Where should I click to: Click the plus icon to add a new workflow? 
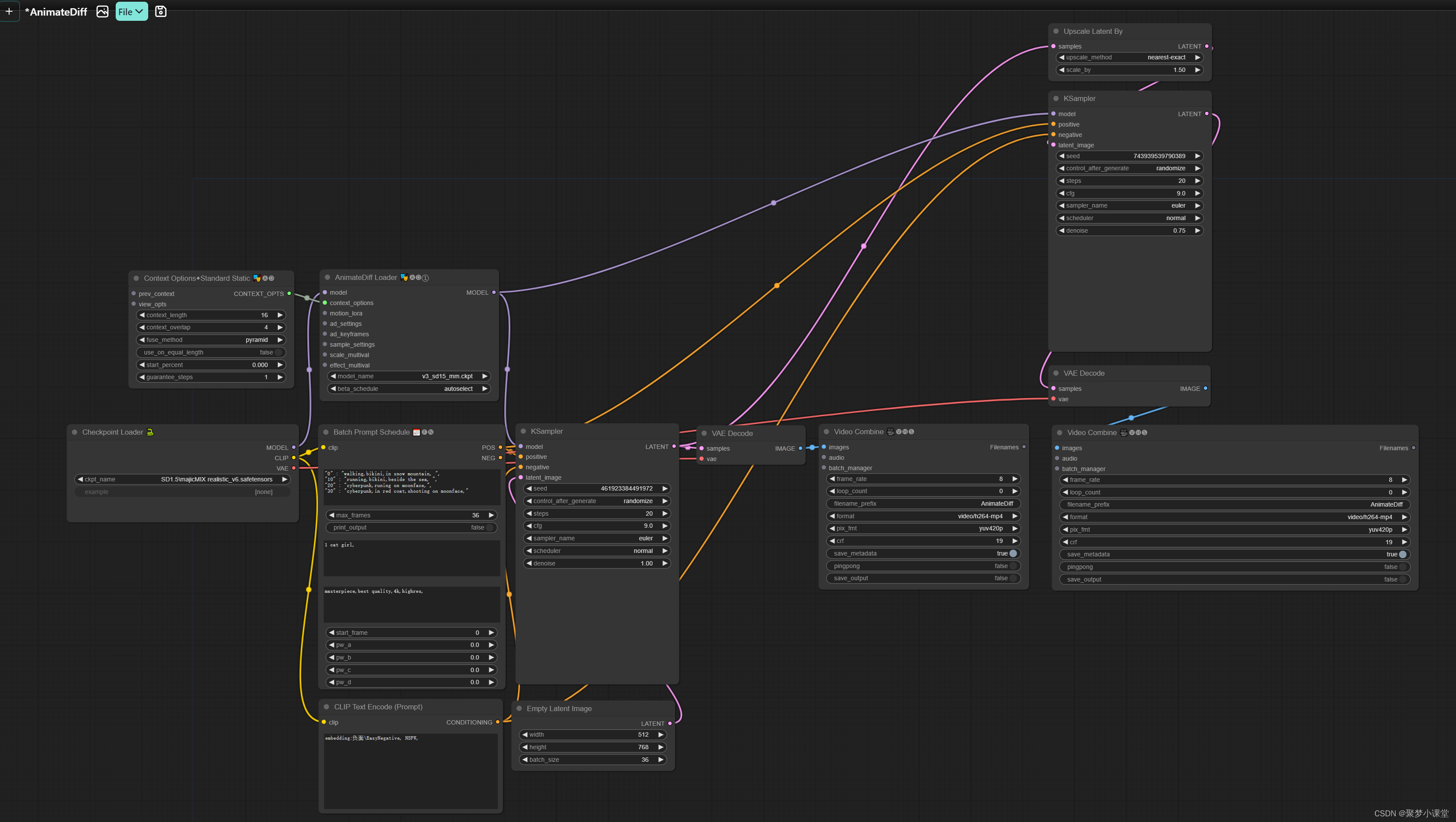9,11
